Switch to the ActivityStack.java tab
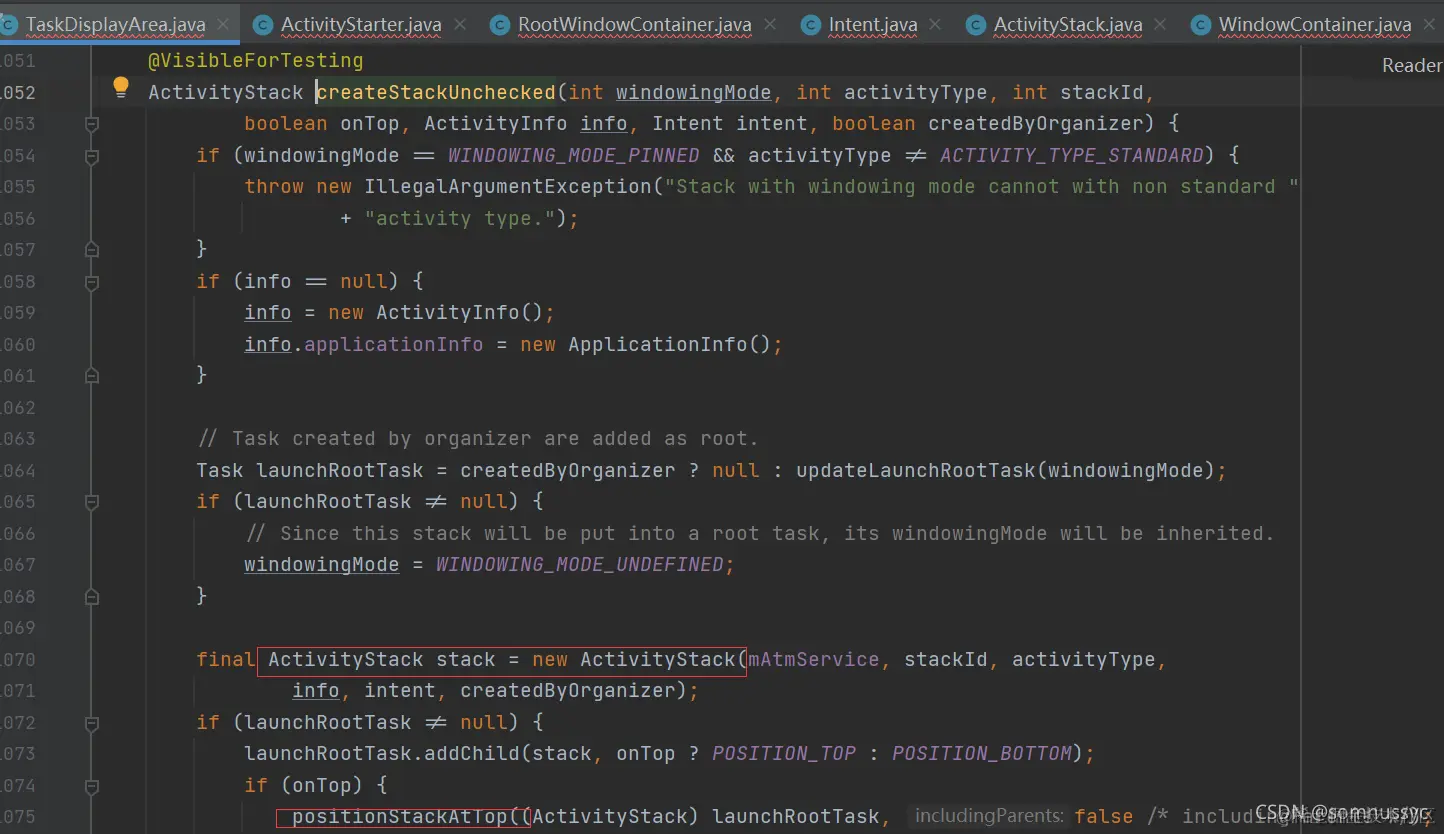The height and width of the screenshot is (834, 1444). coord(1068,24)
